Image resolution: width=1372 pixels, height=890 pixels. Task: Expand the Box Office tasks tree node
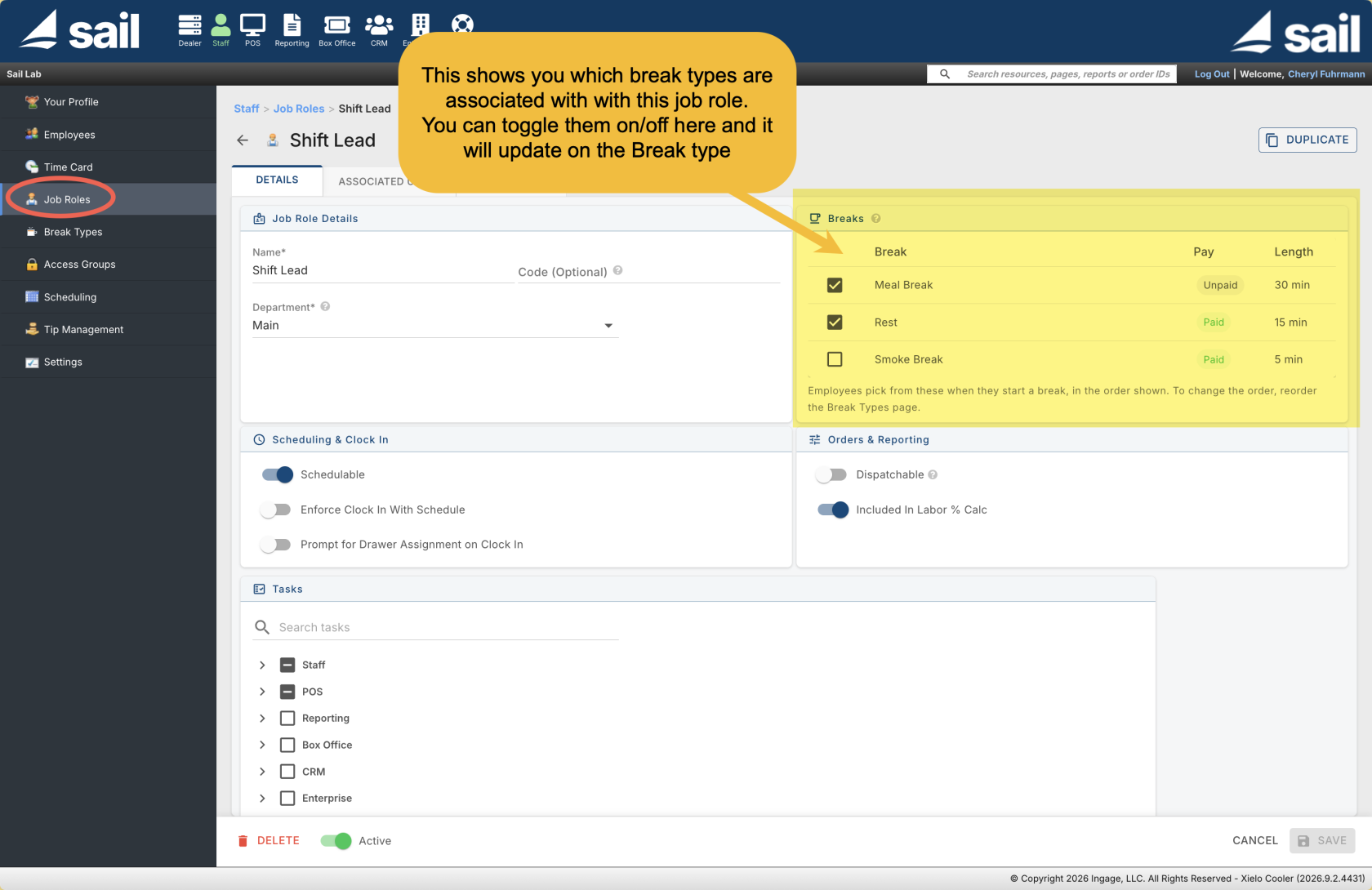coord(262,745)
